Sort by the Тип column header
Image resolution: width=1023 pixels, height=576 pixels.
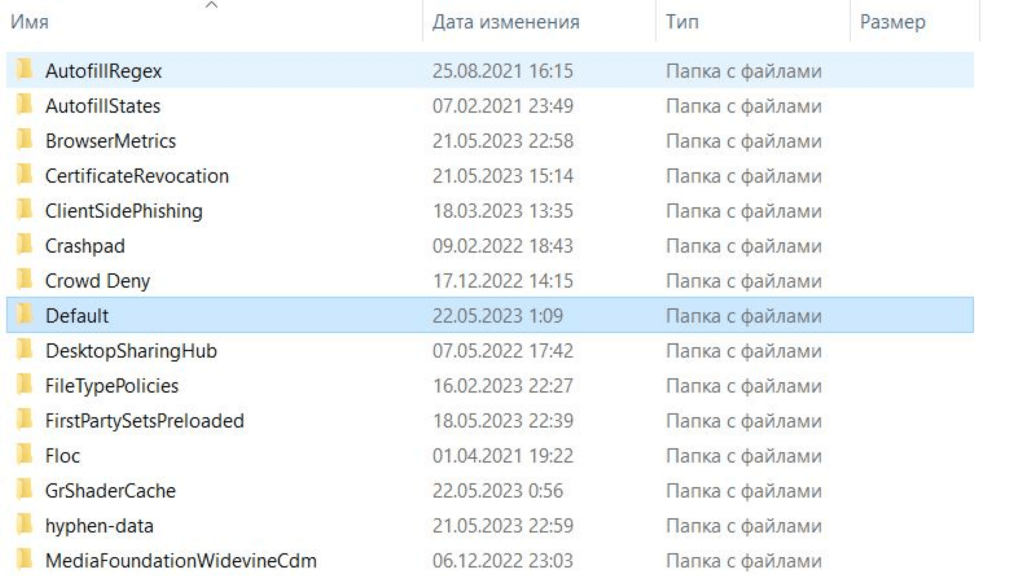(x=682, y=22)
